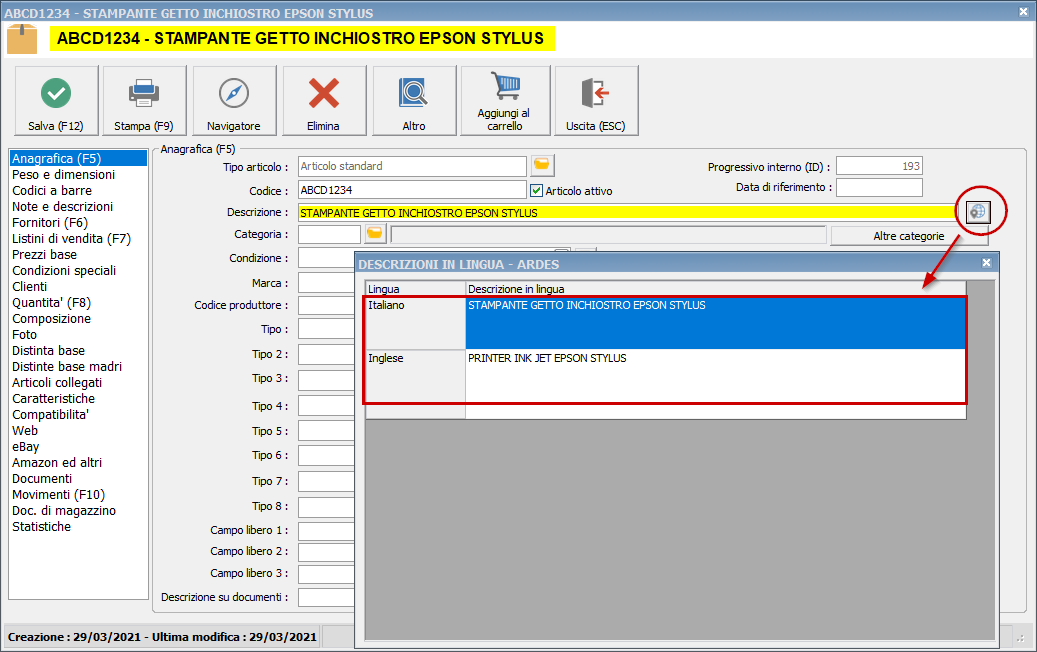The height and width of the screenshot is (652, 1037).
Task: Add item via Aggiungi al carrello
Action: pos(505,101)
